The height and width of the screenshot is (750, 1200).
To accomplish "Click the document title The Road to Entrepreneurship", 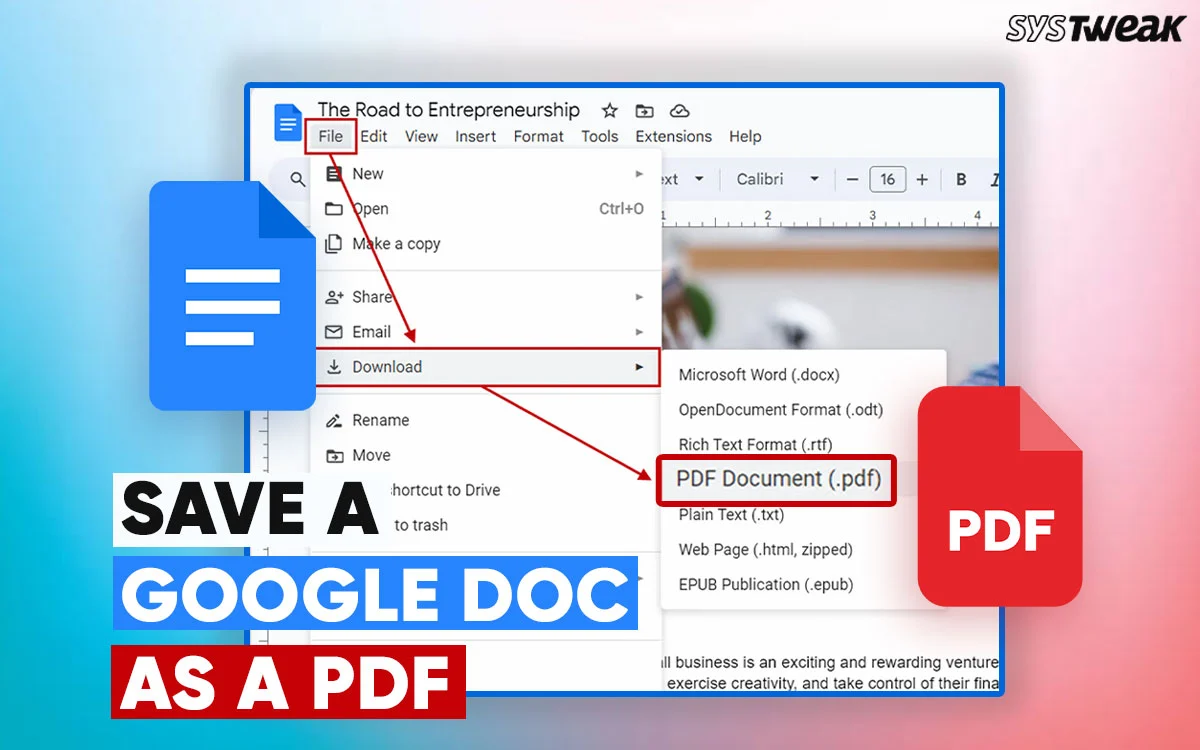I will [448, 110].
